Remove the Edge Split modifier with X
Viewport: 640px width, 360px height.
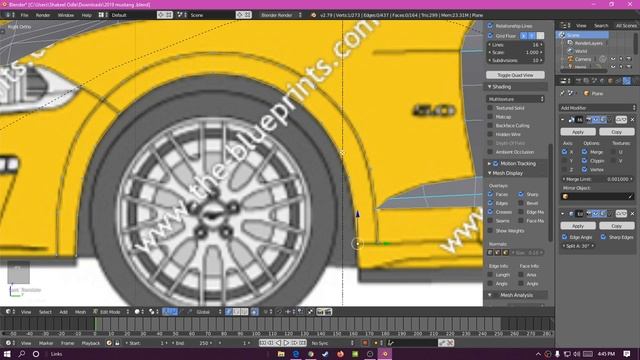tap(632, 213)
